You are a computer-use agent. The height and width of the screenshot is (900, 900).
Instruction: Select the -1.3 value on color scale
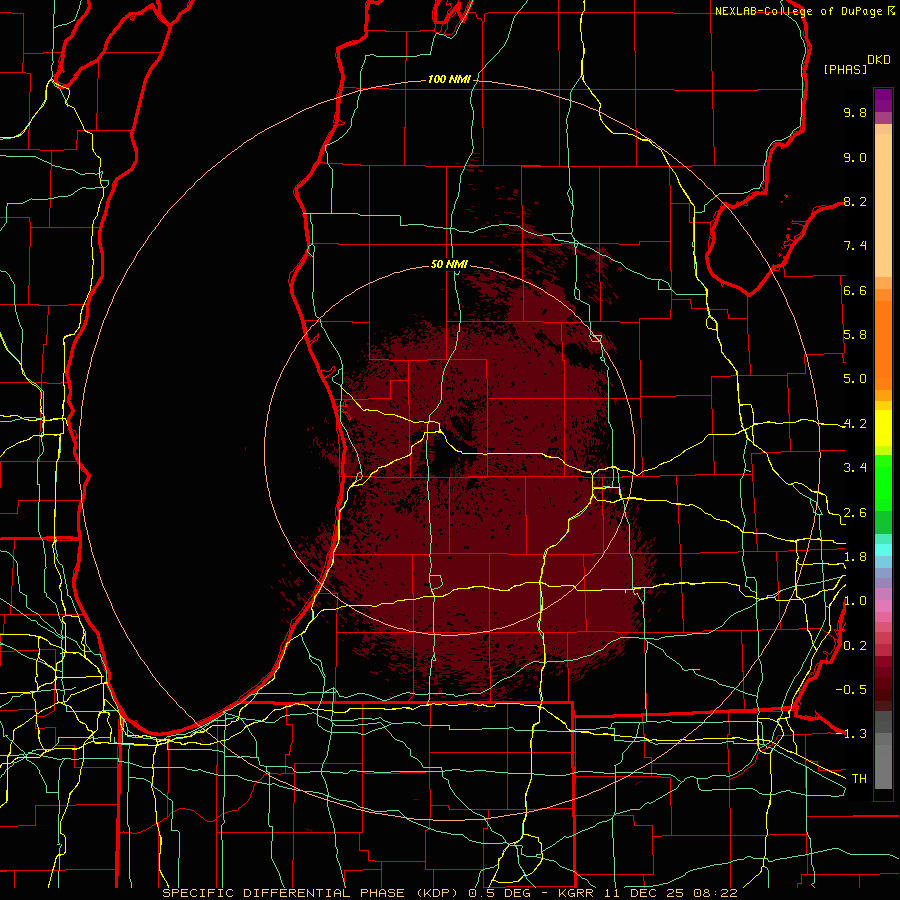tap(851, 734)
